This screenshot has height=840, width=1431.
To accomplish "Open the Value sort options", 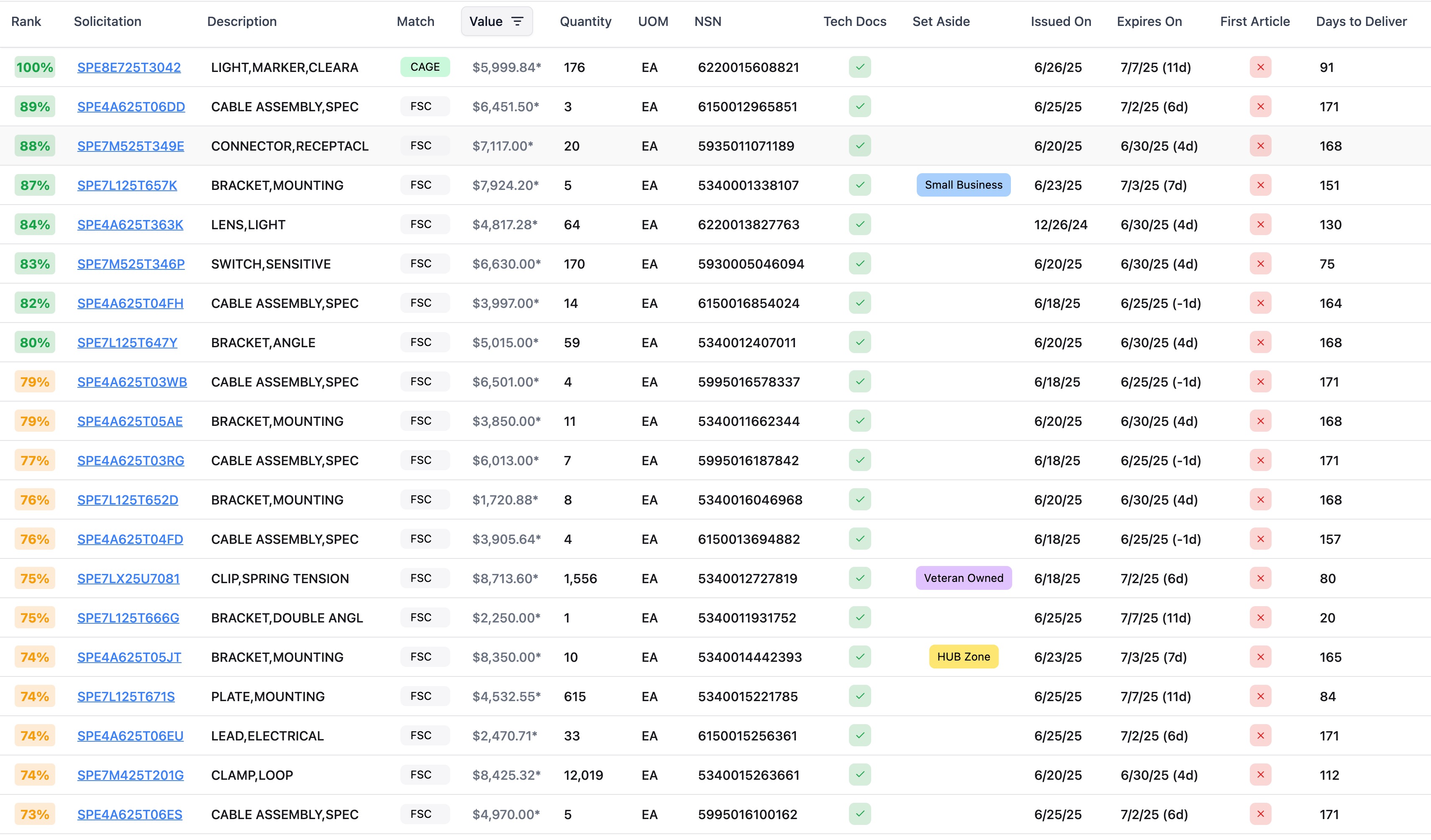I will 496,21.
